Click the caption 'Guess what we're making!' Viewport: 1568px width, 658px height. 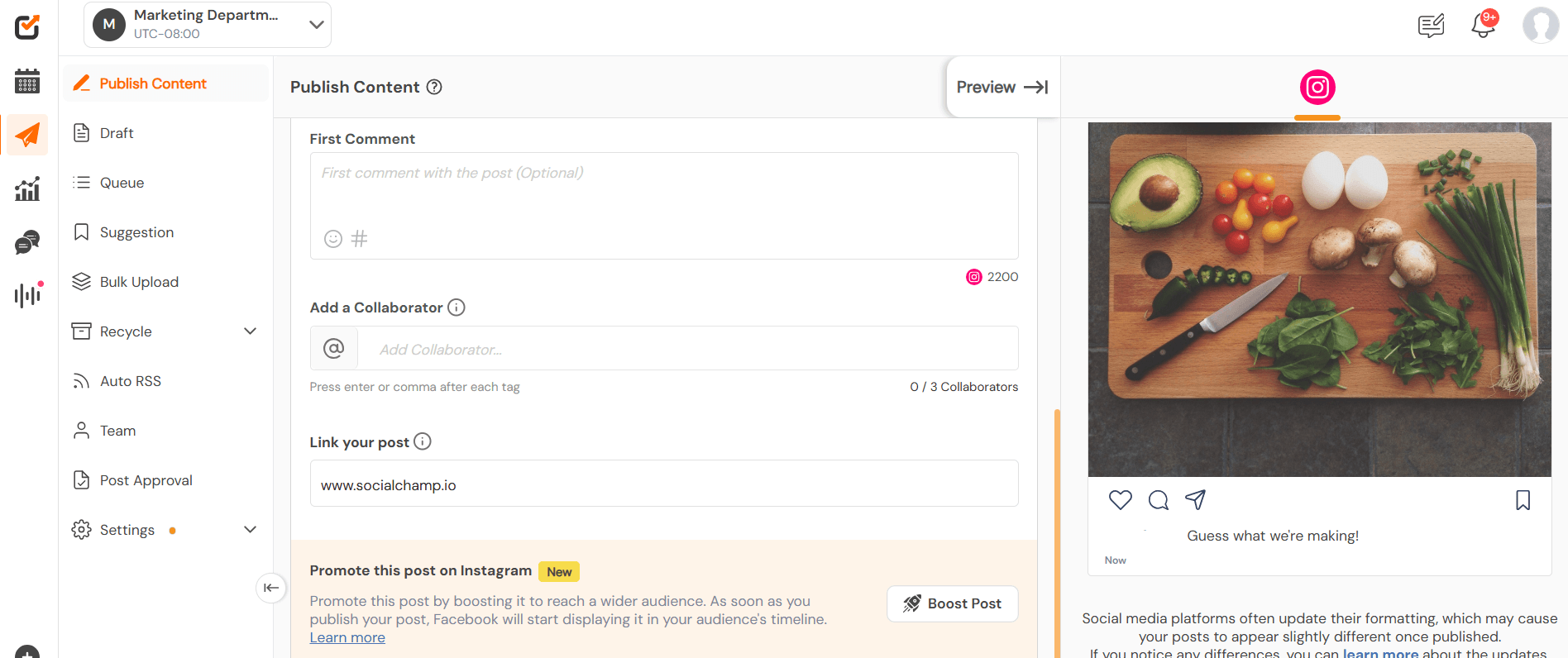(1273, 536)
